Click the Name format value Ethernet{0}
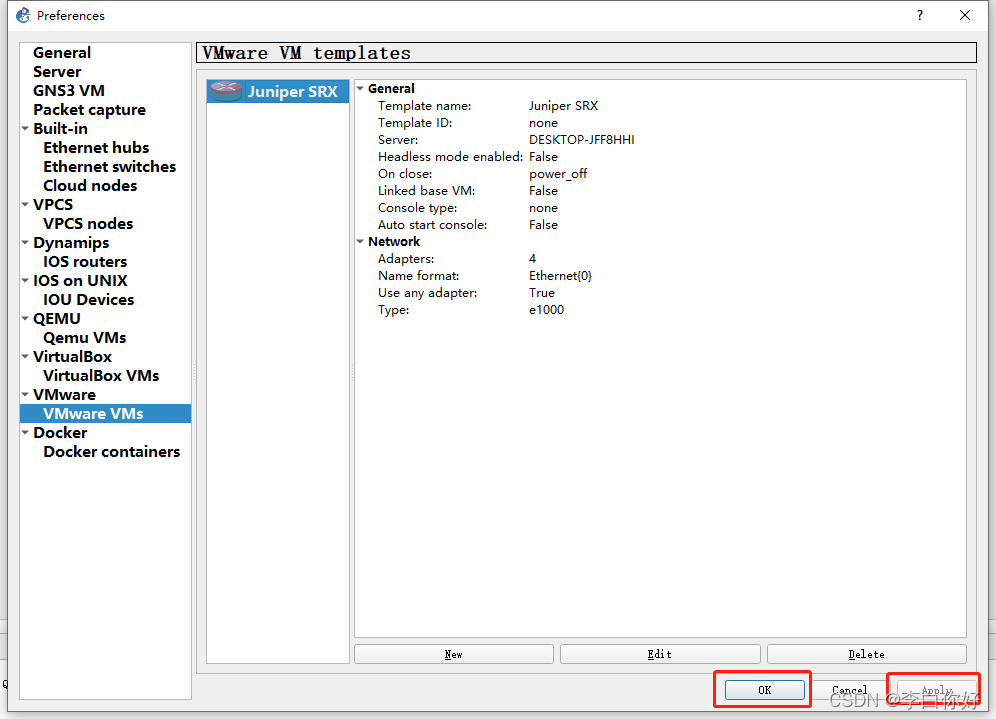 pyautogui.click(x=560, y=276)
